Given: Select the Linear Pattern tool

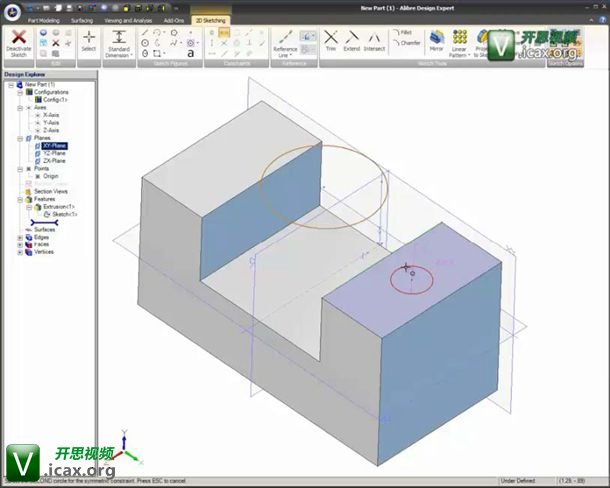Looking at the screenshot, I should [459, 44].
